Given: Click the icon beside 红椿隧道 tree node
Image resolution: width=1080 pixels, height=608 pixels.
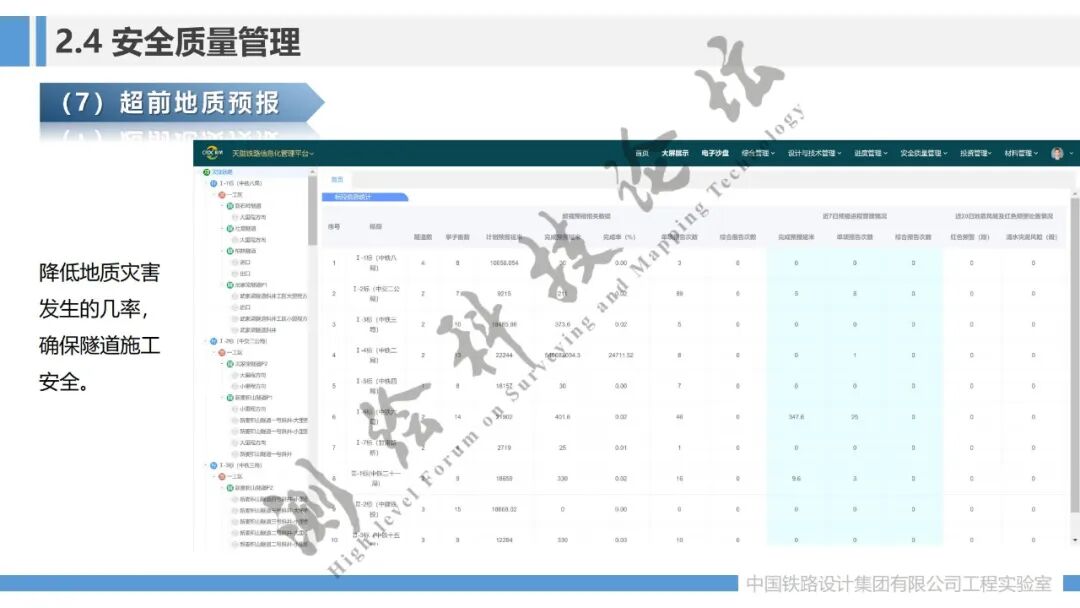Looking at the screenshot, I should 230,227.
